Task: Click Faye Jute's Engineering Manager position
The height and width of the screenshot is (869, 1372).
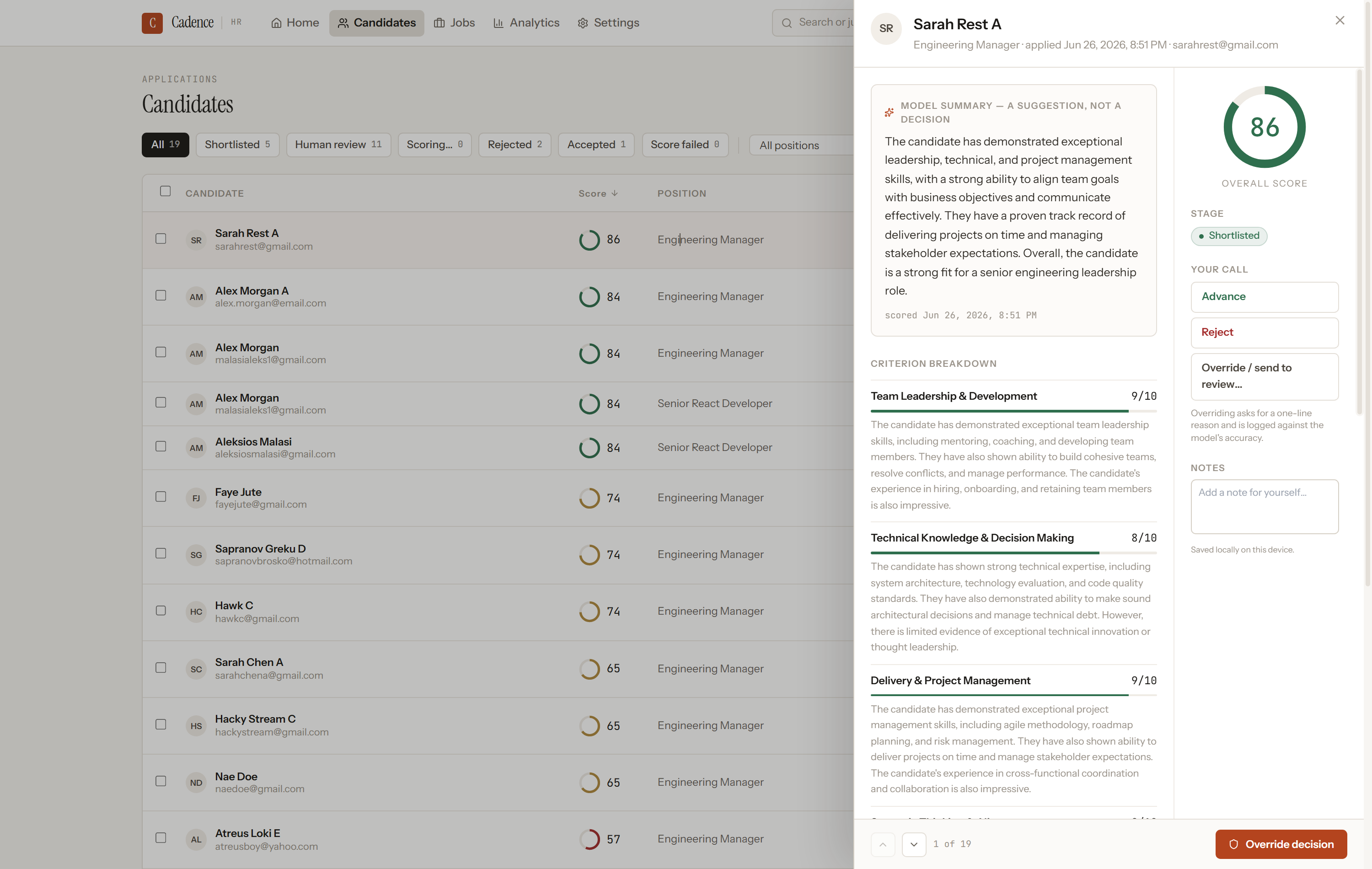Action: [x=710, y=498]
